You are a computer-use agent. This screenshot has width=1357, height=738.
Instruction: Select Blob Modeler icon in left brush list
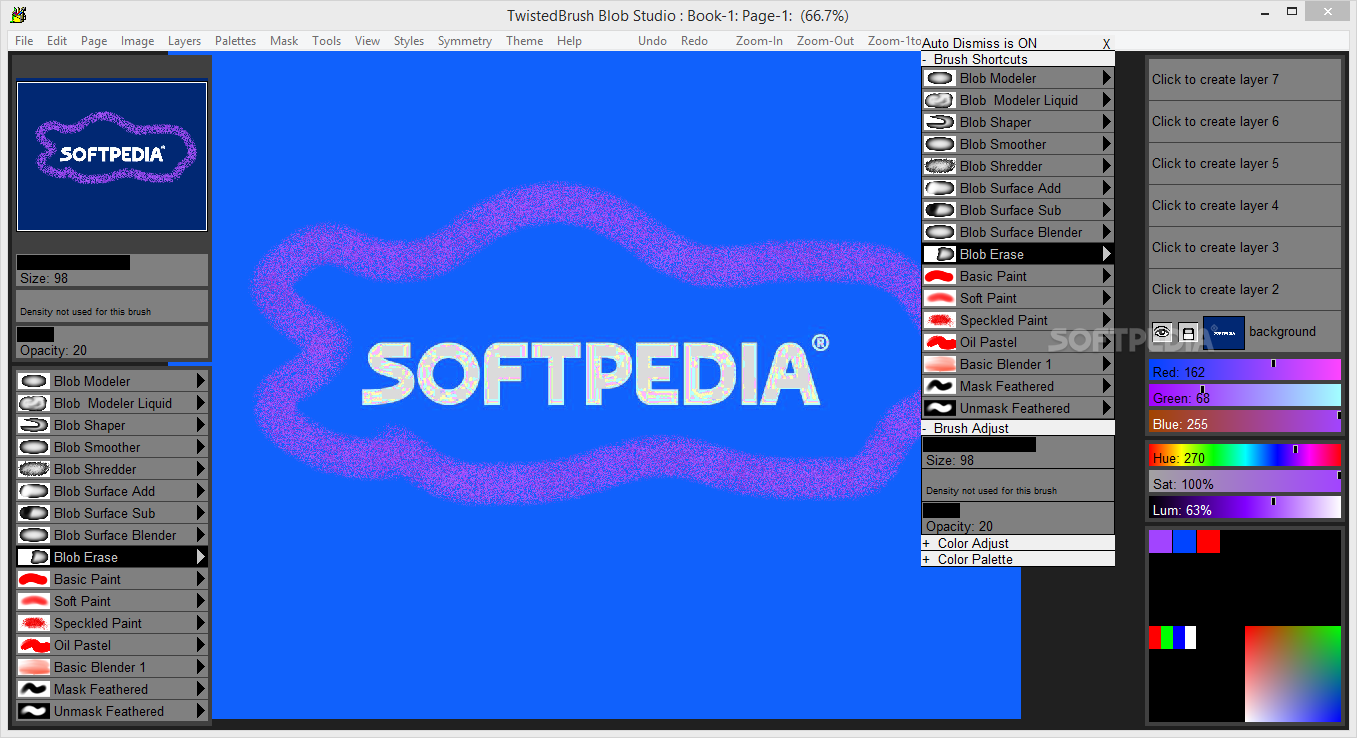click(x=34, y=381)
